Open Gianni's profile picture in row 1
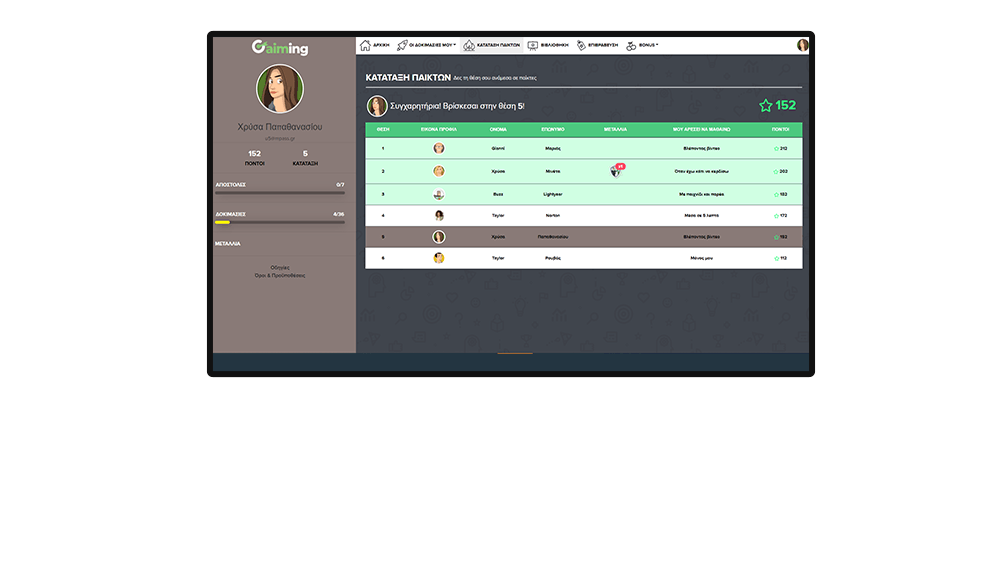The image size is (1000, 564). pyautogui.click(x=439, y=148)
